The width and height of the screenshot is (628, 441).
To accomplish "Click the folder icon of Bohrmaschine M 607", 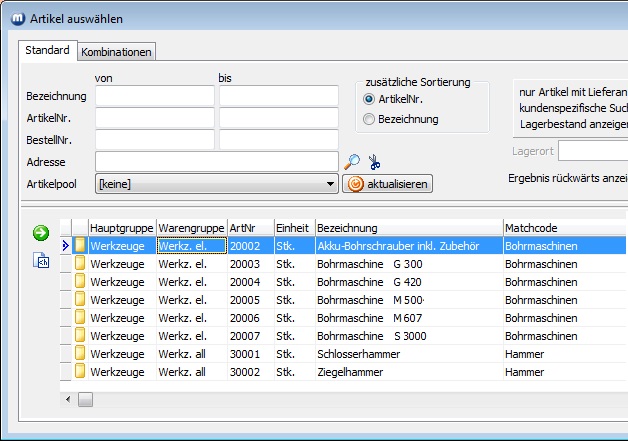I will pyautogui.click(x=80, y=318).
